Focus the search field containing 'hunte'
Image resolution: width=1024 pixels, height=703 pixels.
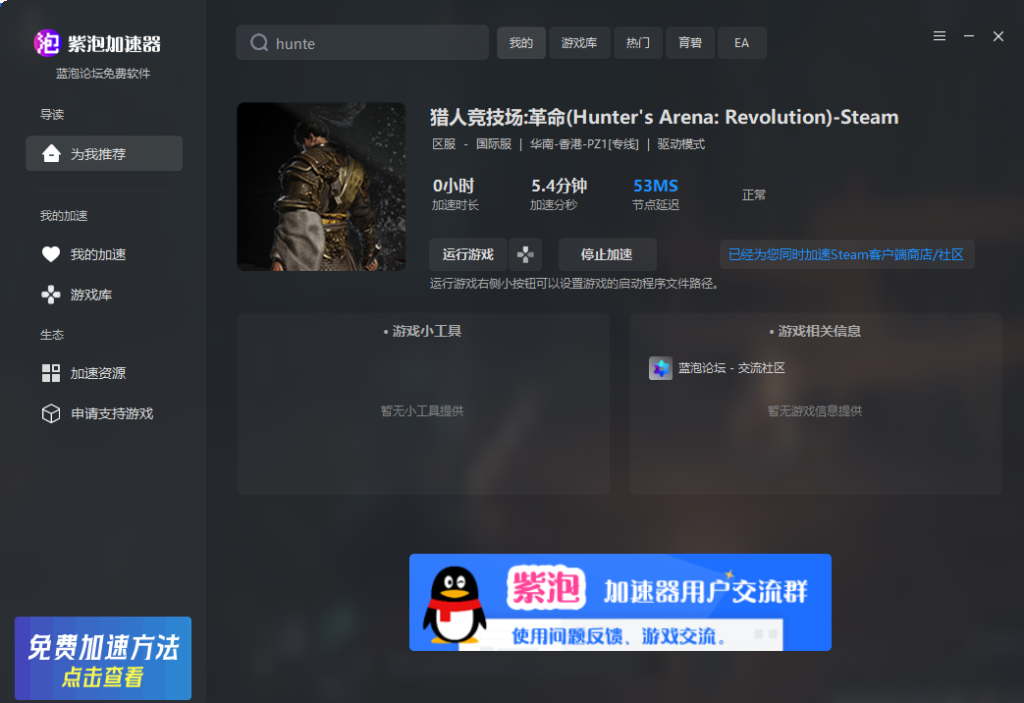click(362, 43)
